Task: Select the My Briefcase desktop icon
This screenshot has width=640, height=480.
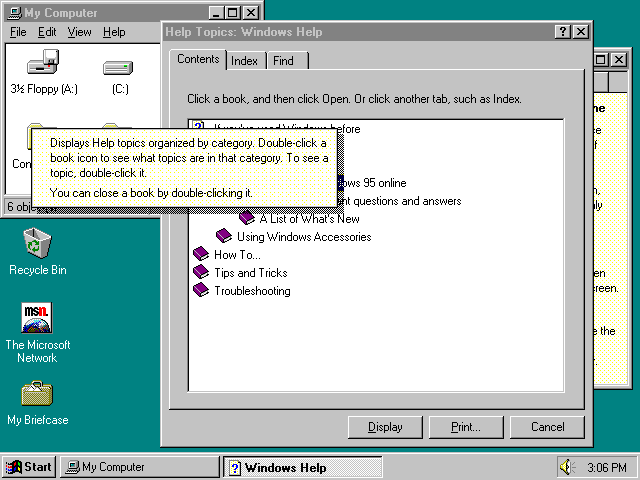Action: (x=37, y=393)
